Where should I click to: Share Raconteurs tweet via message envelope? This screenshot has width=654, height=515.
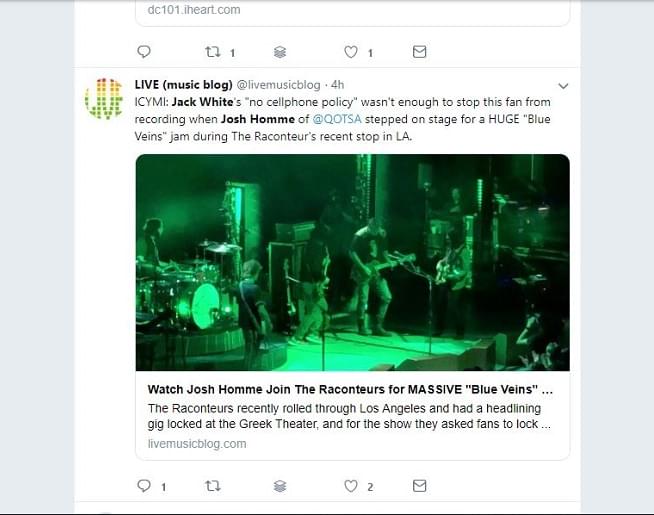point(419,486)
